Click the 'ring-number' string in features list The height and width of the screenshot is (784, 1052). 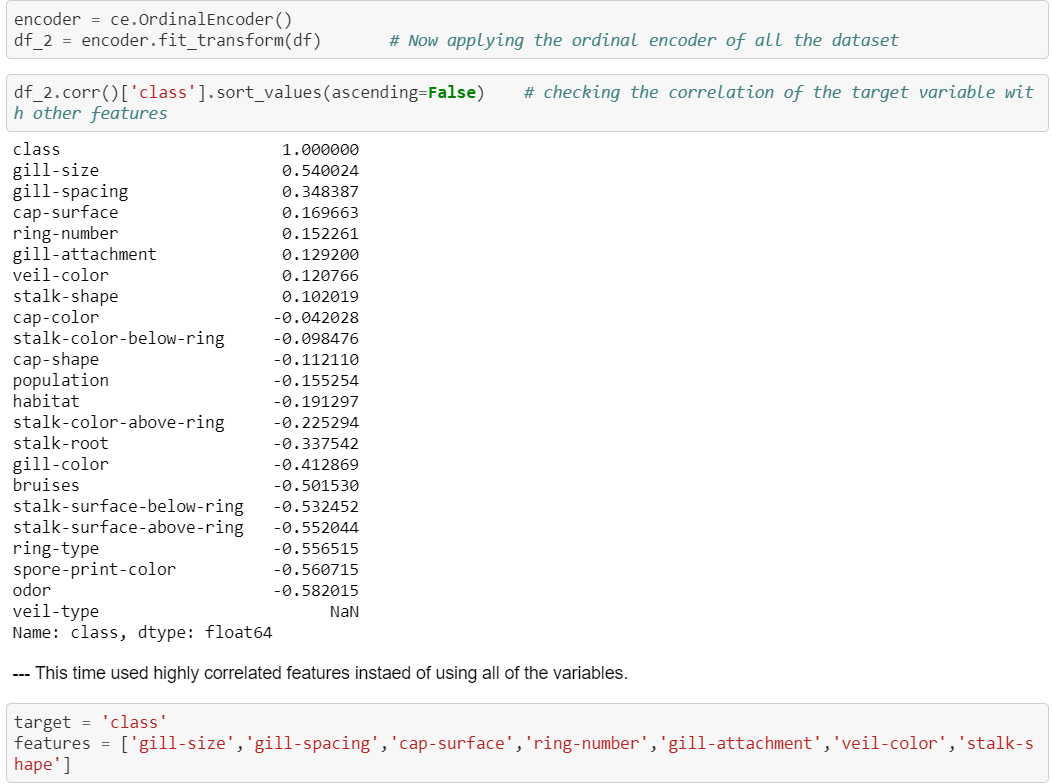click(x=586, y=743)
